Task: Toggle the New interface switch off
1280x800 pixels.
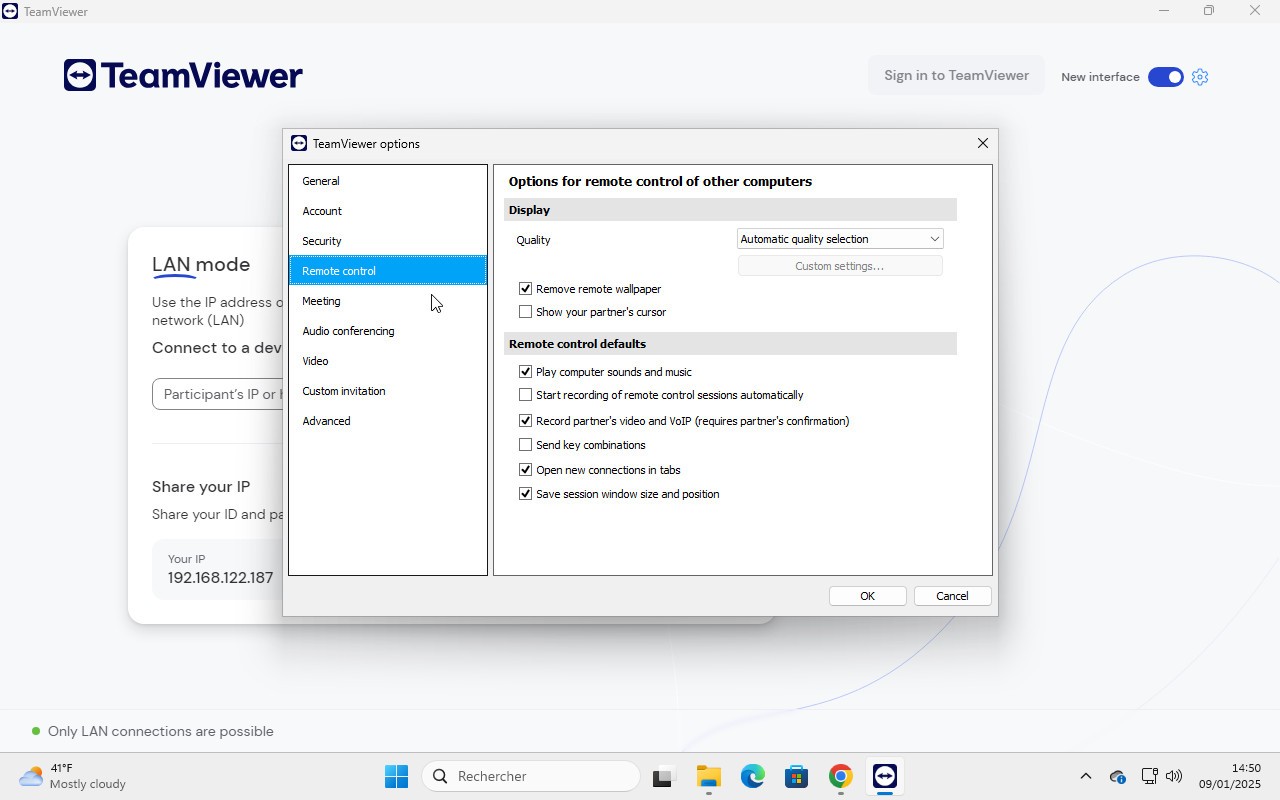Action: [x=1165, y=77]
